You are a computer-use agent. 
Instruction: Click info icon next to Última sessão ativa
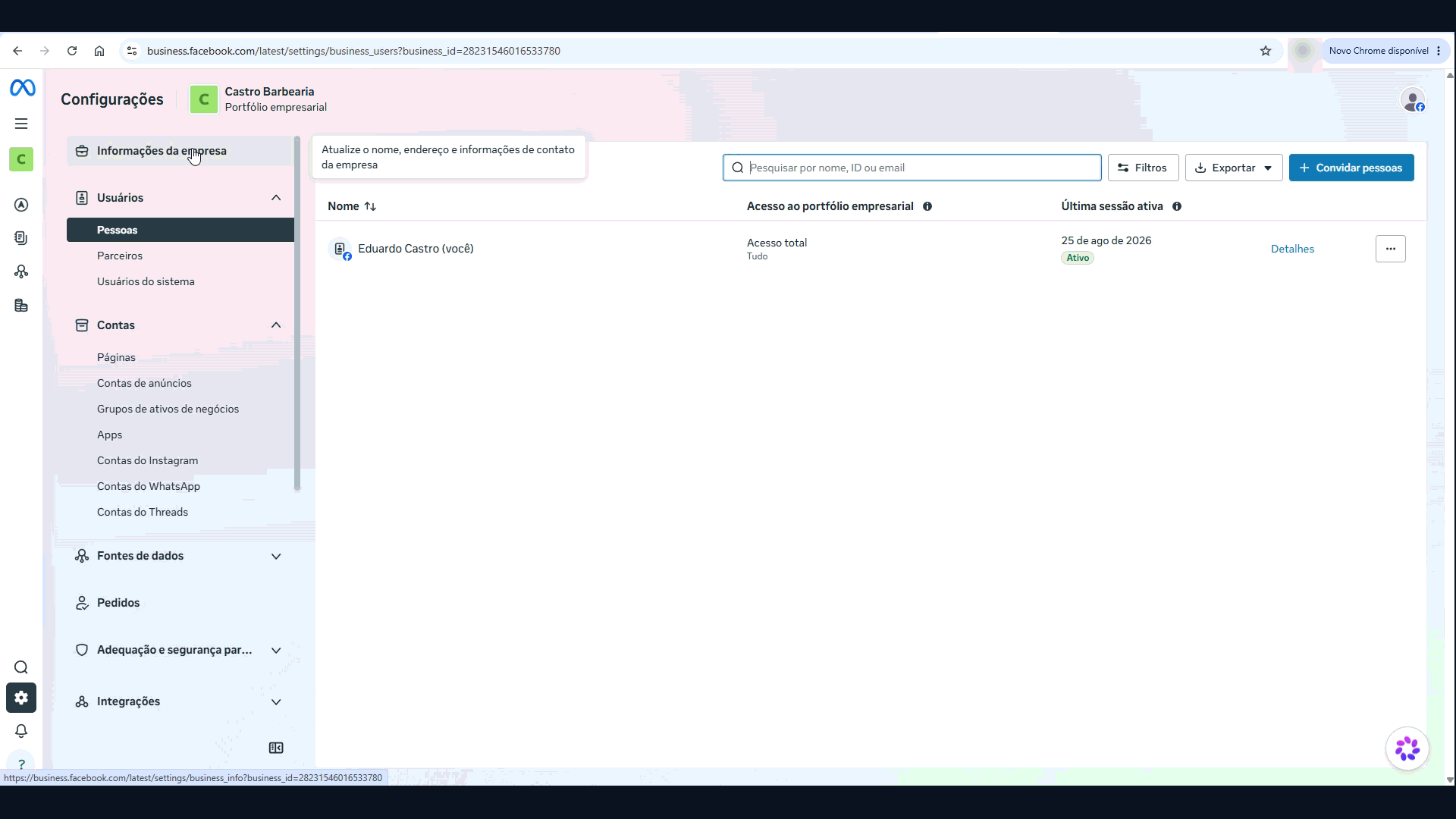tap(1177, 206)
